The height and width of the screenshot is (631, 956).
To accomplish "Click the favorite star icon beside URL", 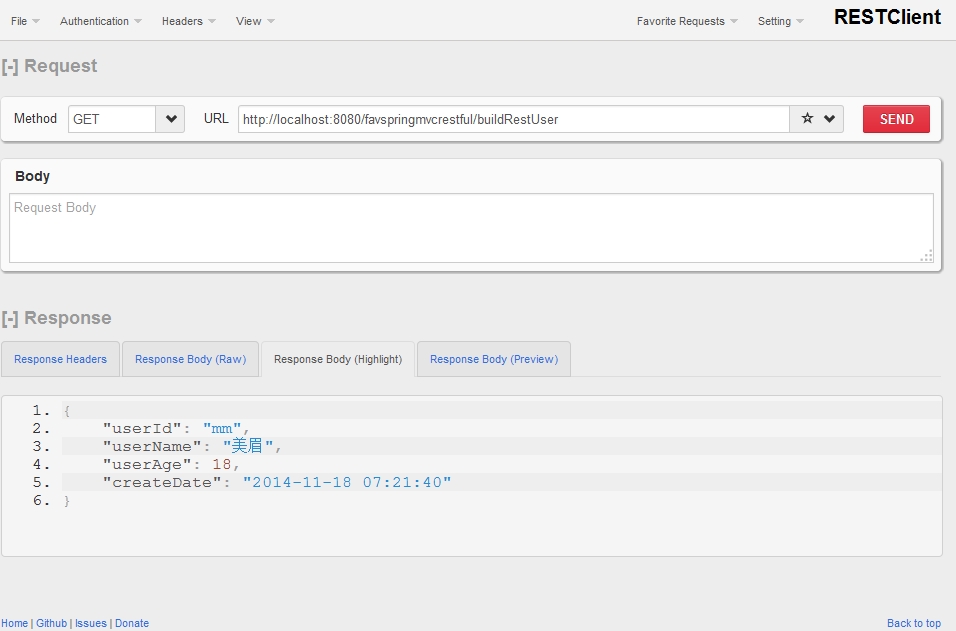I will 807,119.
